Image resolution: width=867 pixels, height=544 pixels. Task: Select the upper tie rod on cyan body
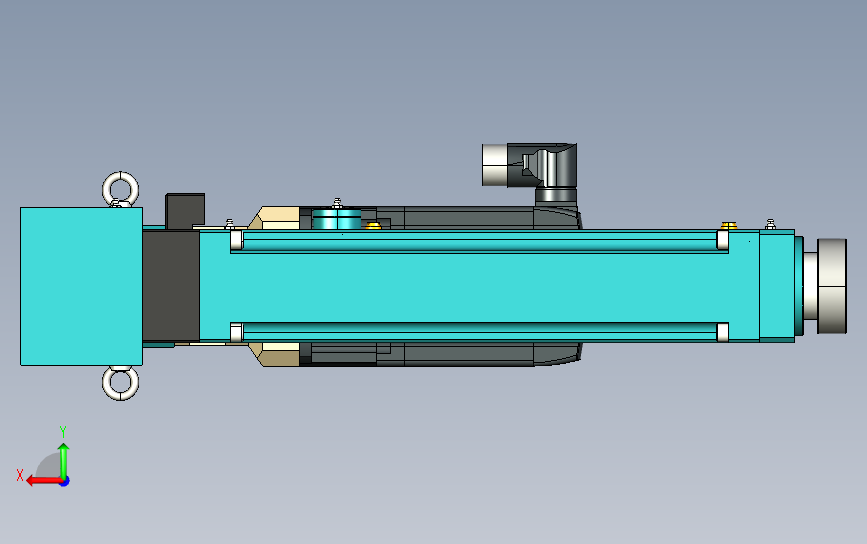[x=479, y=241]
